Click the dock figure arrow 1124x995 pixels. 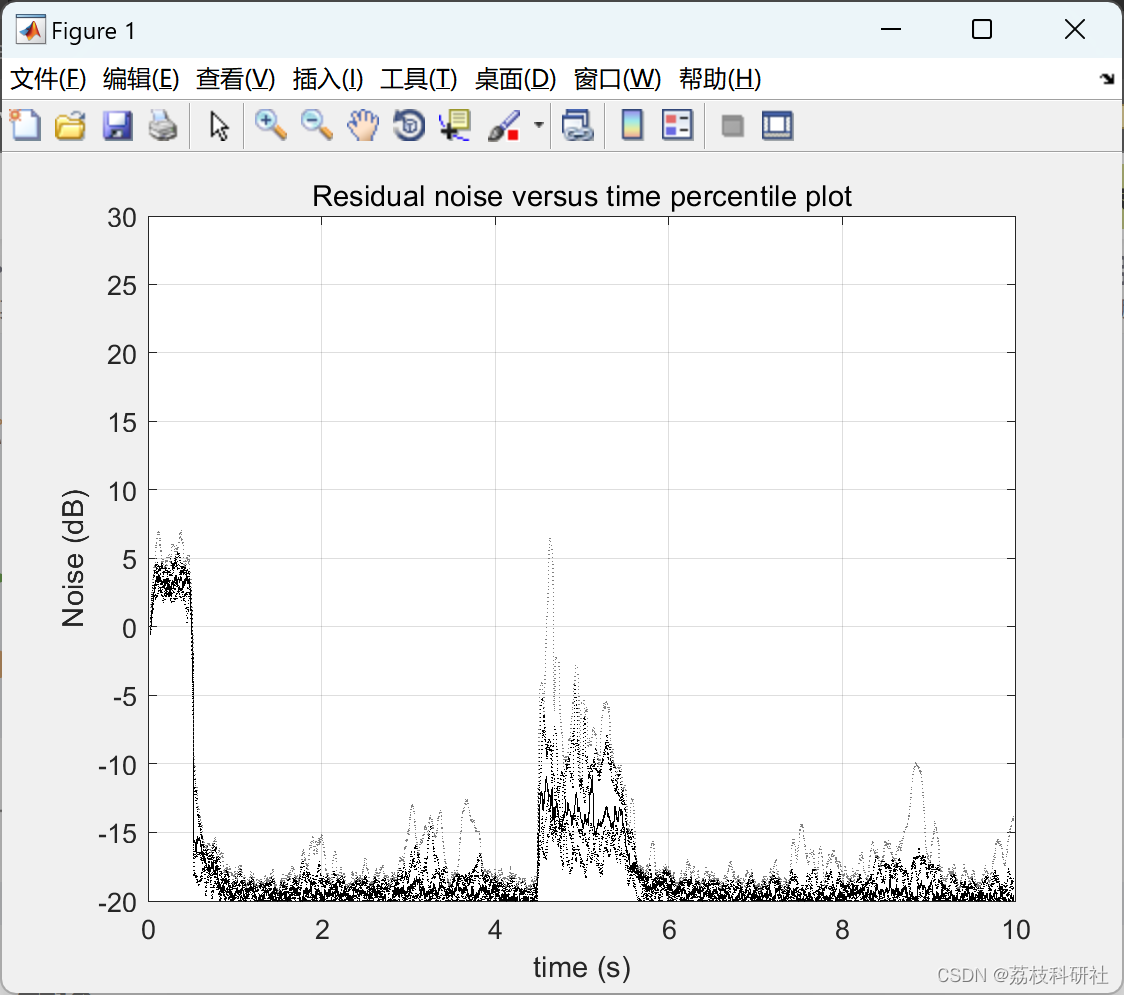click(1107, 77)
